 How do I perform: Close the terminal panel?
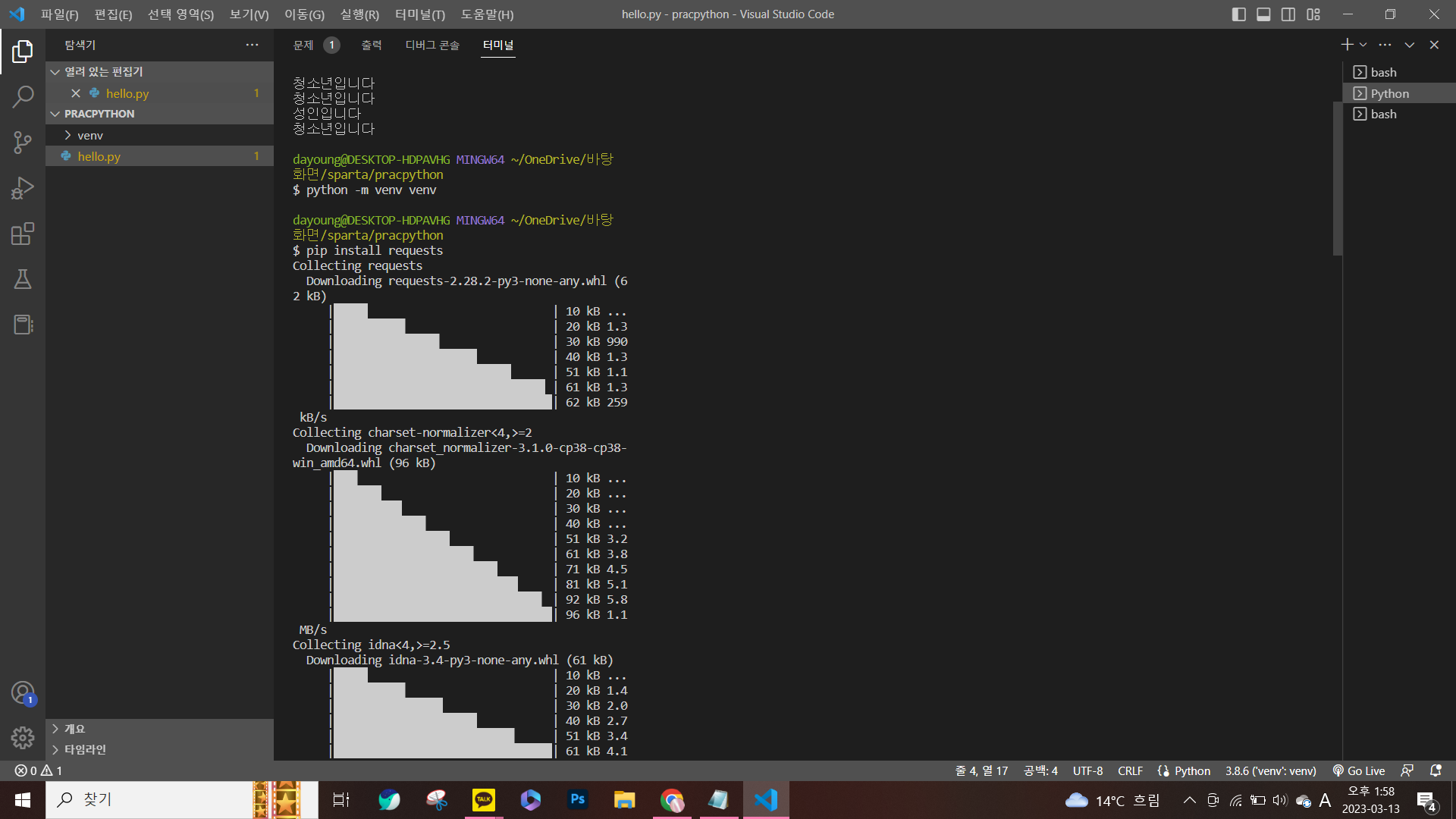coord(1434,45)
